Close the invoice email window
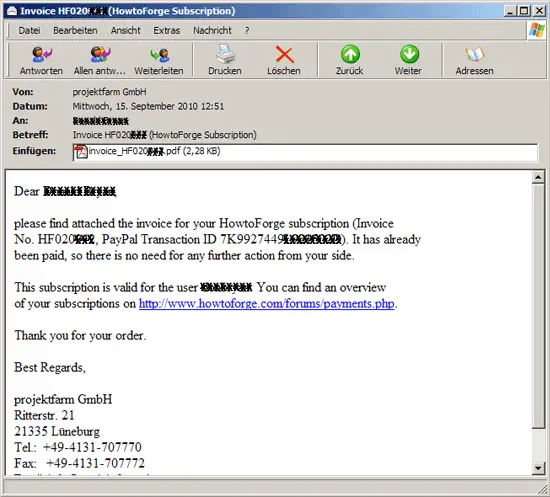 click(539, 11)
